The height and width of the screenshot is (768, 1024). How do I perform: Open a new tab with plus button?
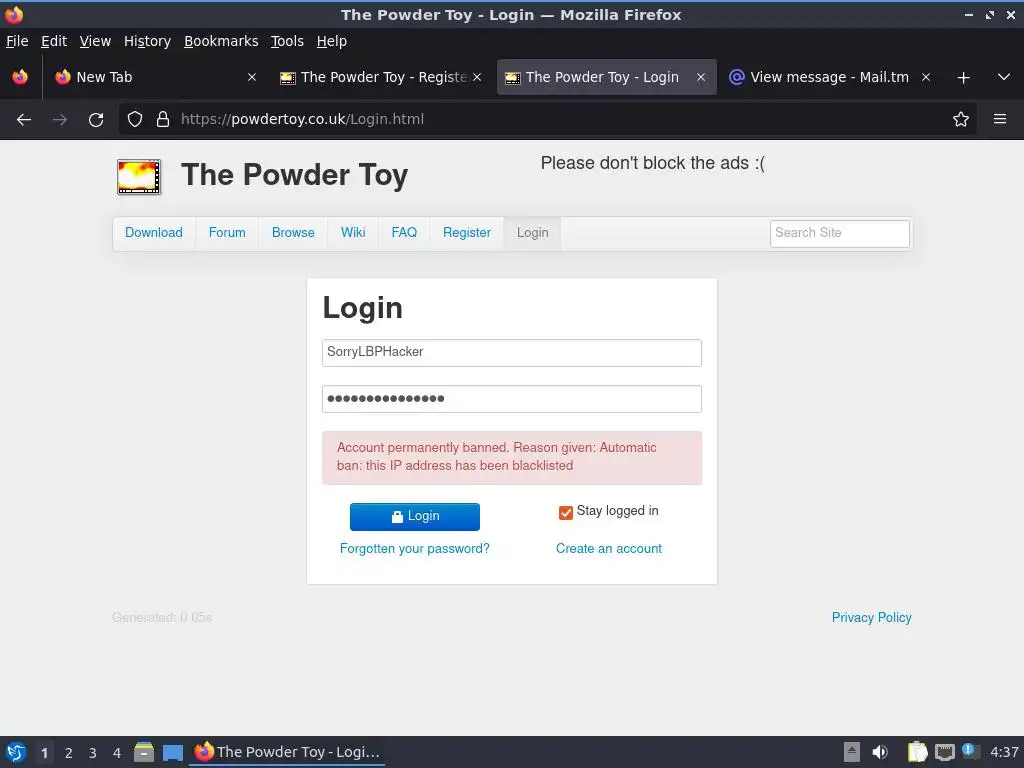(963, 78)
